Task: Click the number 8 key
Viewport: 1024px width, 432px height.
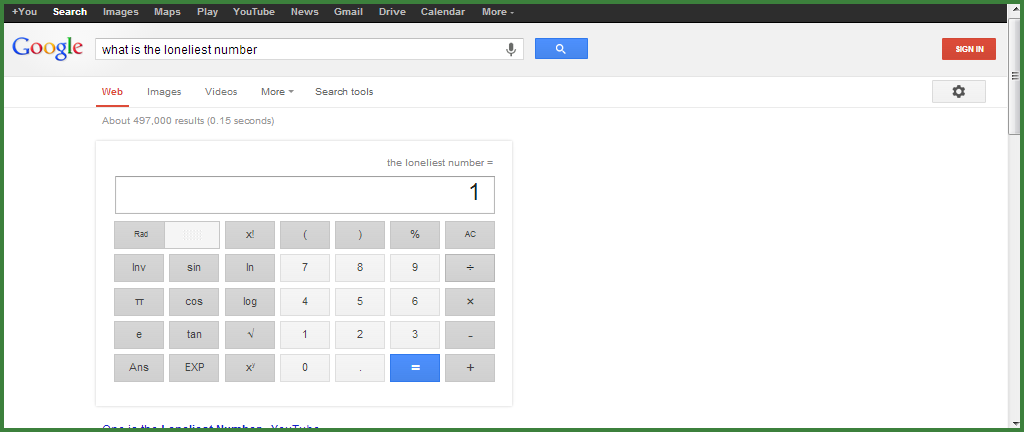Action: (x=360, y=268)
